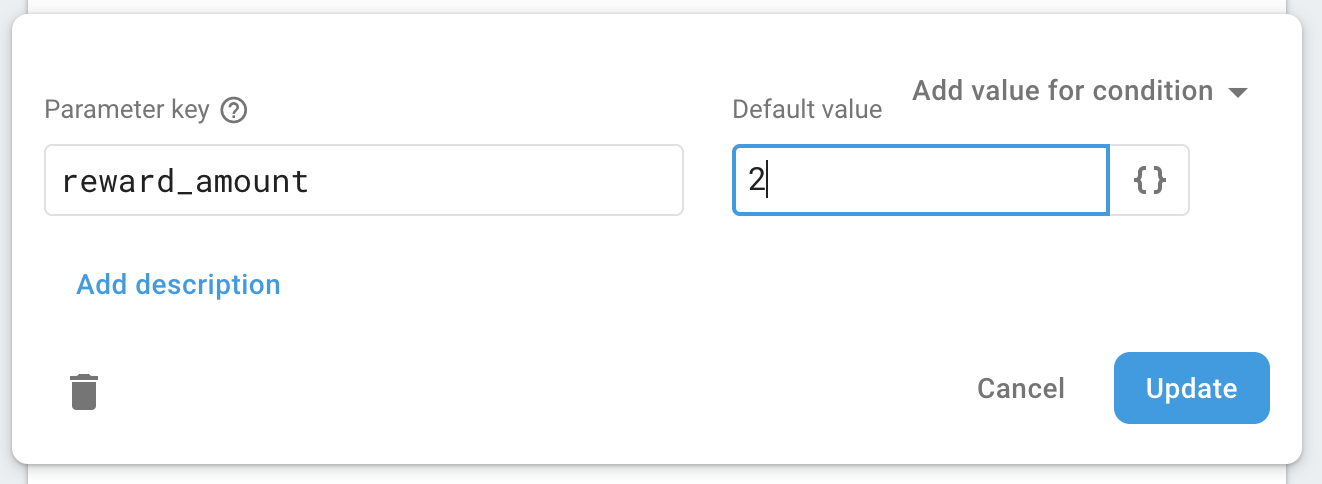
Task: Show help for the Parameter key
Action: point(234,109)
